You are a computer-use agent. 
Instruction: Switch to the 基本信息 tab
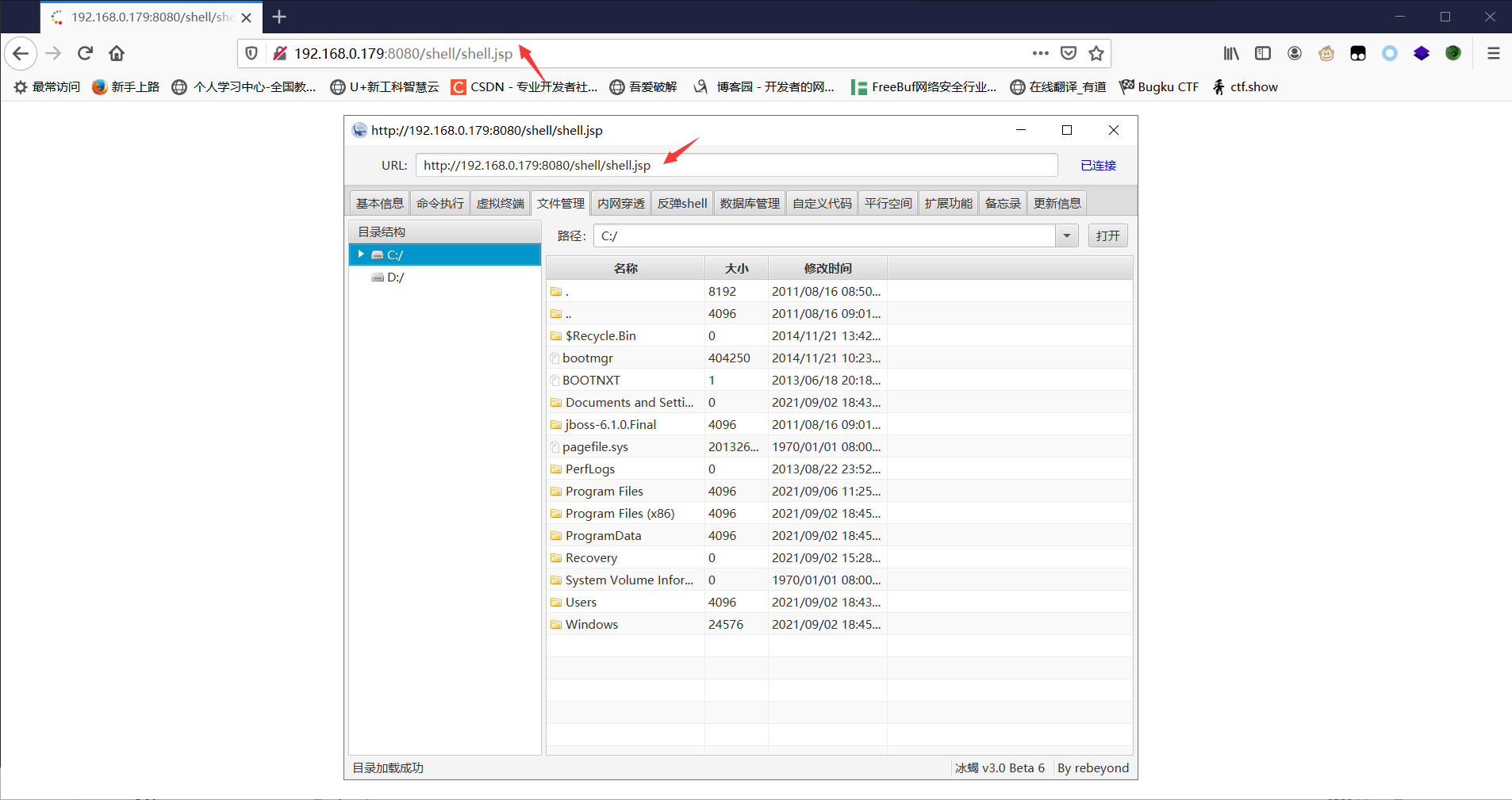(379, 204)
